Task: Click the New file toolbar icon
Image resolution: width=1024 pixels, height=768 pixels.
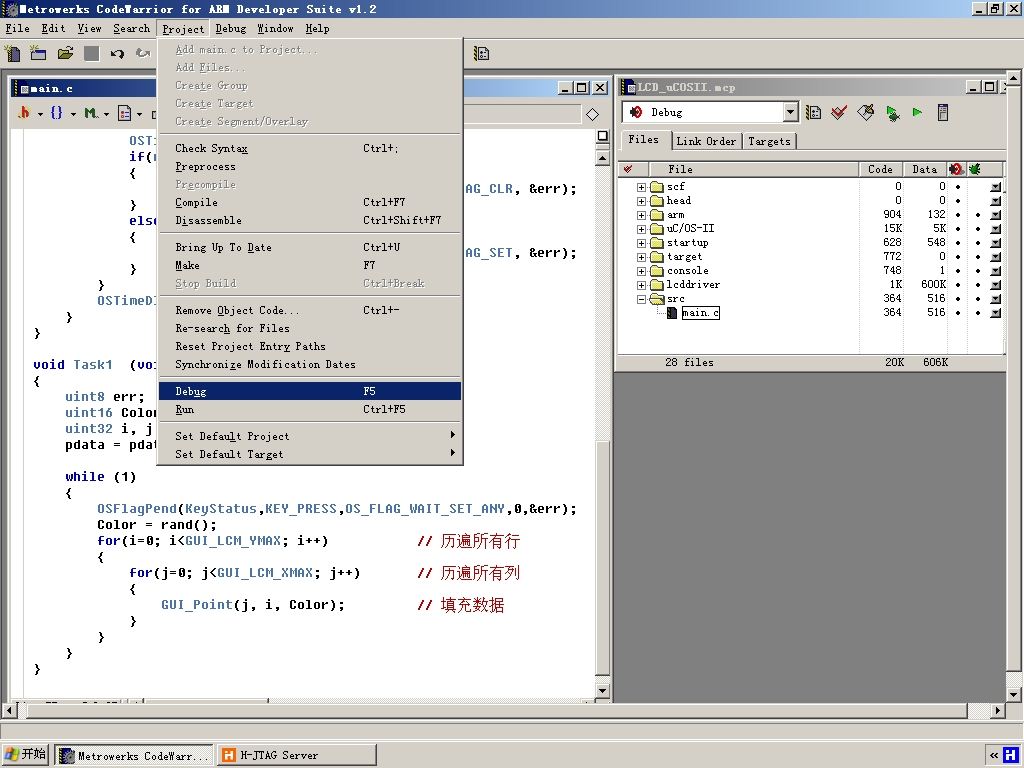Action: coord(12,53)
